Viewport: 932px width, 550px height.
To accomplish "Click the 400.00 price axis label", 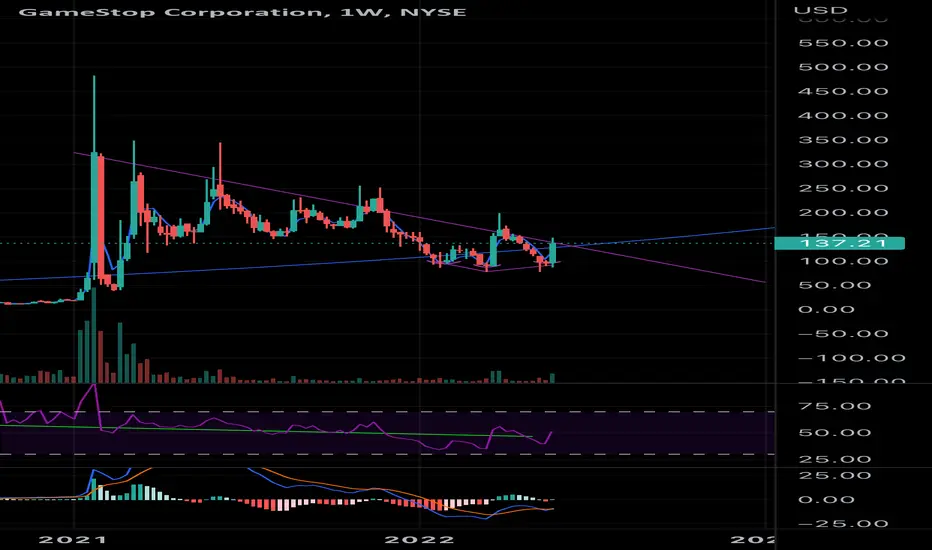I will [x=843, y=116].
